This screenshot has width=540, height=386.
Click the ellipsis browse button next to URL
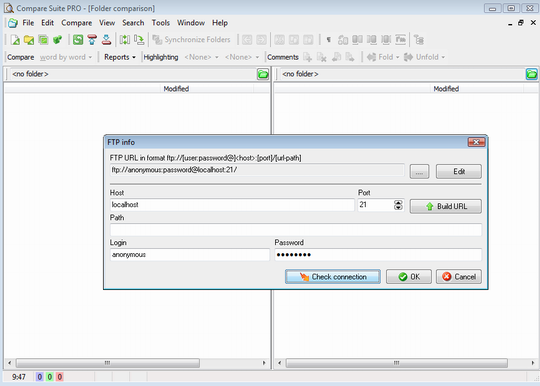point(419,171)
